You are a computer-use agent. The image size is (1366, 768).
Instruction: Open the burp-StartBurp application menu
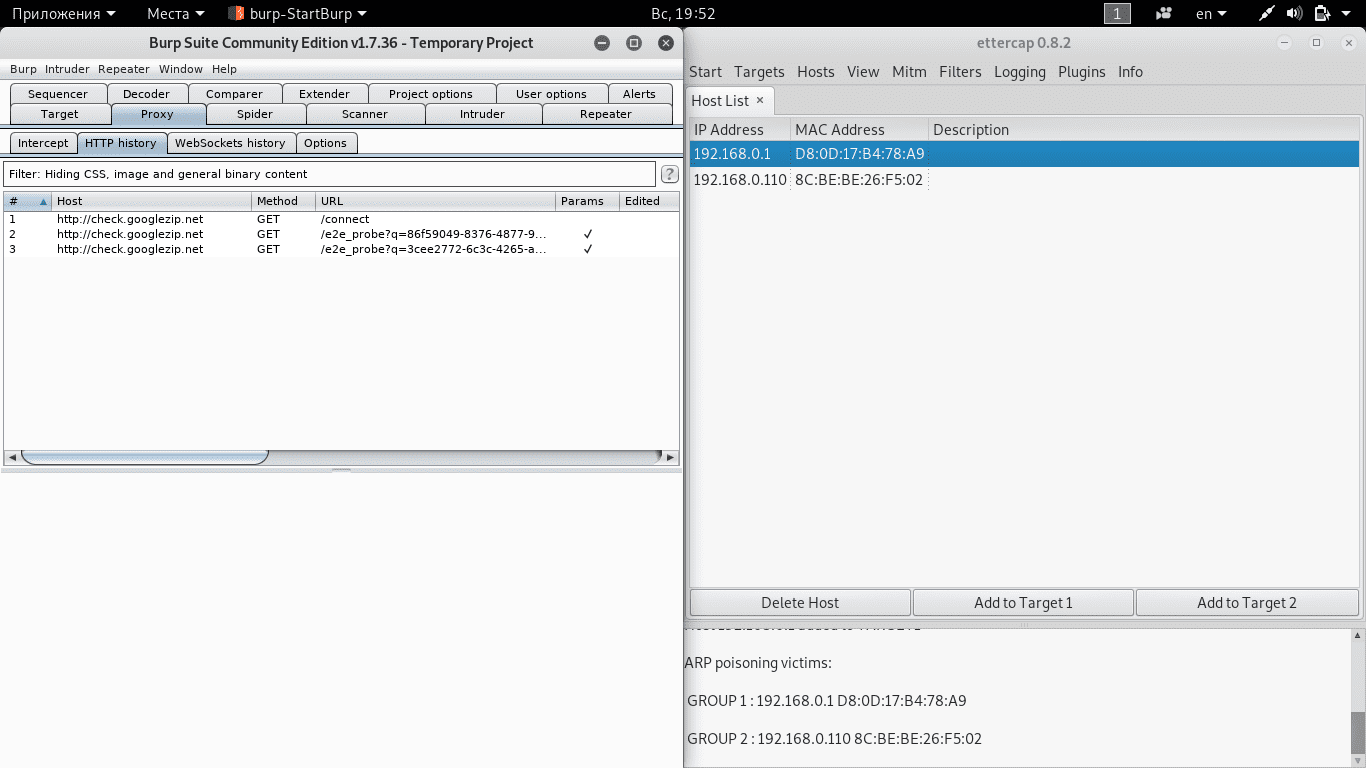click(x=297, y=14)
